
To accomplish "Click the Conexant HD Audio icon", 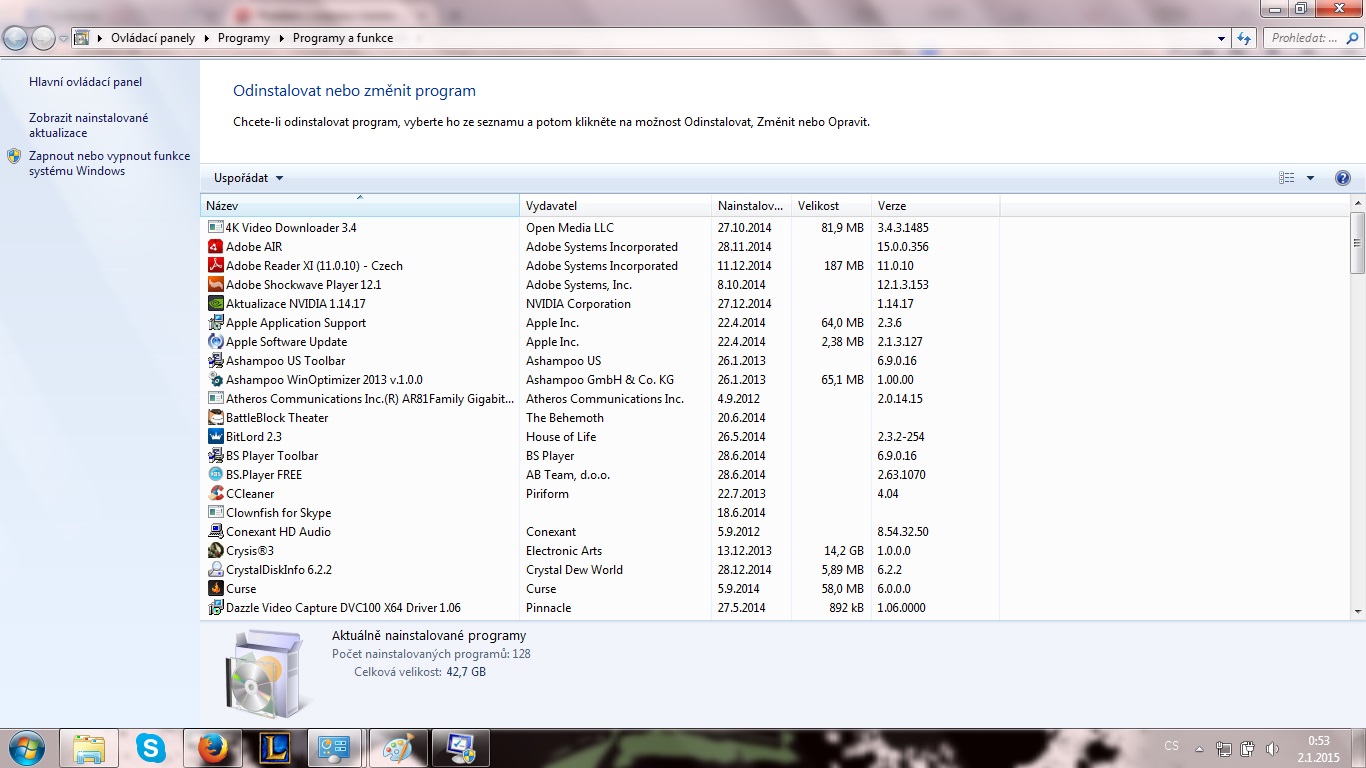I will (216, 532).
